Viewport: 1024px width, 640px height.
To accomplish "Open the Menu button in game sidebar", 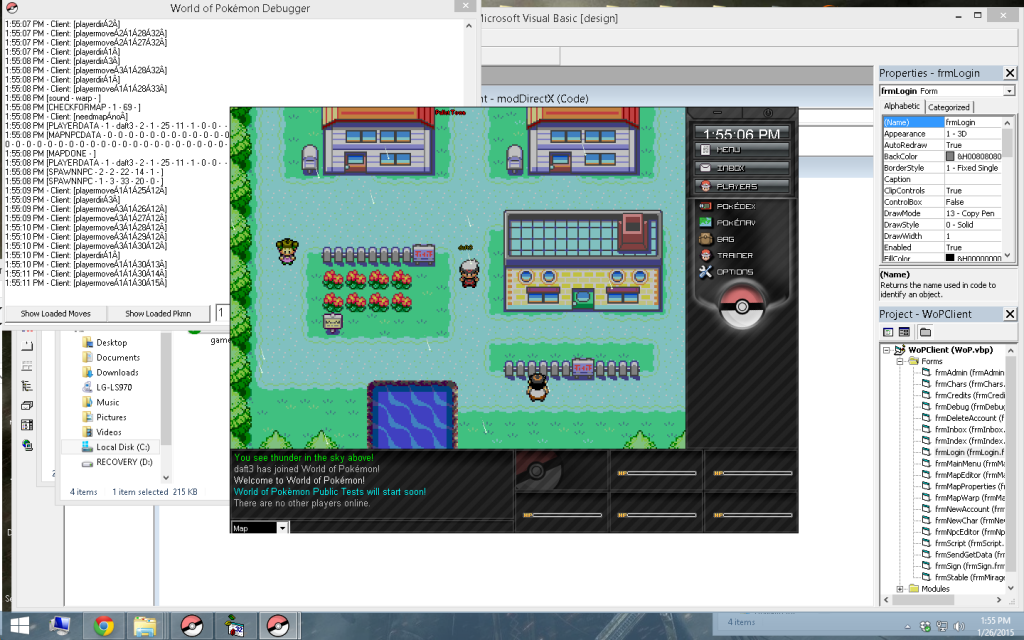I will (741, 150).
